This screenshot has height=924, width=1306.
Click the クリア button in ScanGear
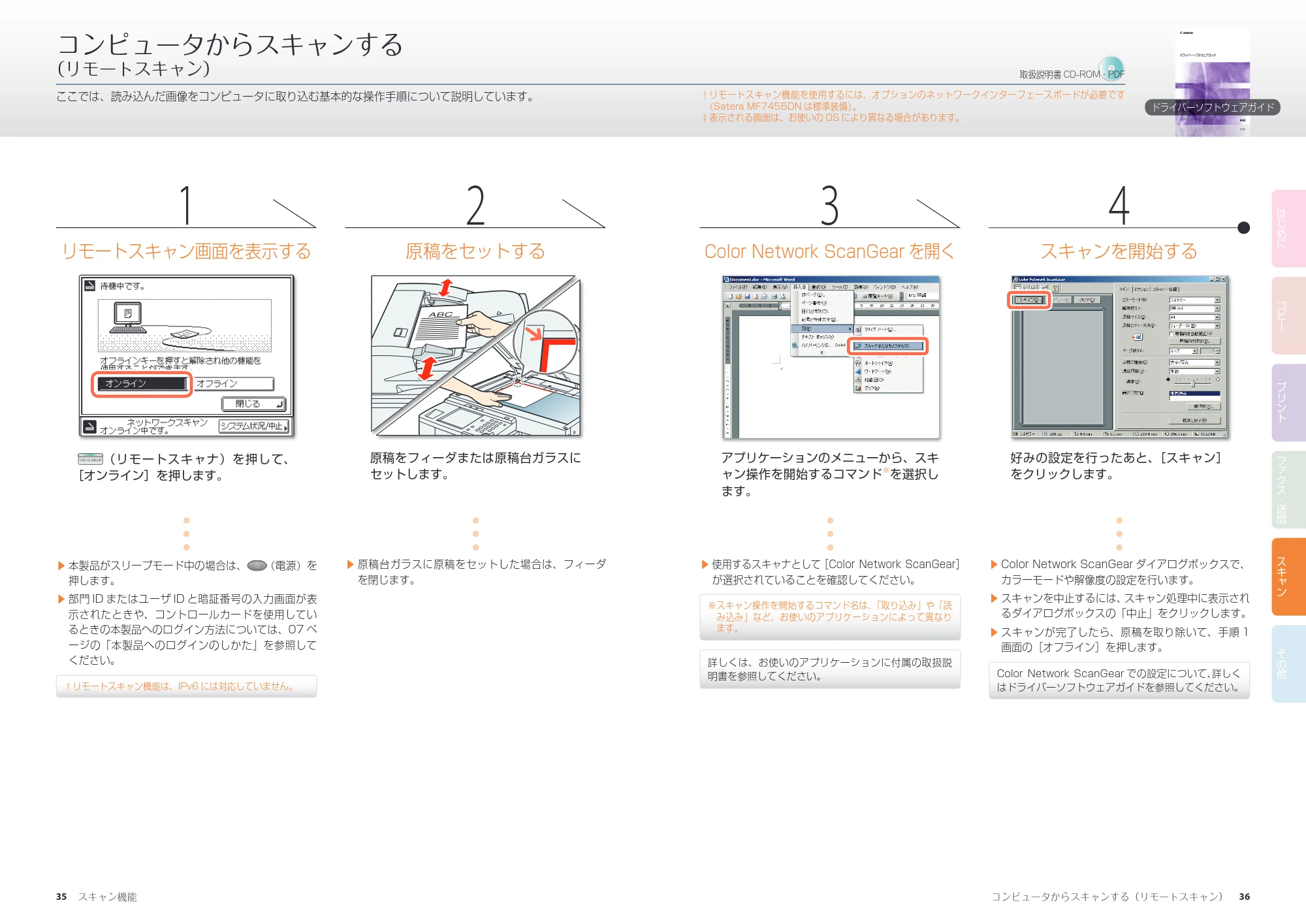tap(1087, 300)
